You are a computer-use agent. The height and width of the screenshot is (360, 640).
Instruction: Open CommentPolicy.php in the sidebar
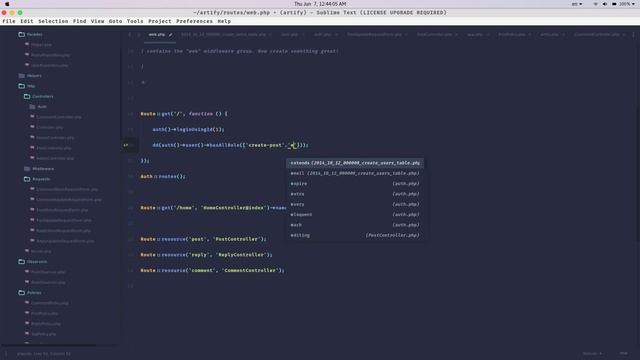pos(50,303)
